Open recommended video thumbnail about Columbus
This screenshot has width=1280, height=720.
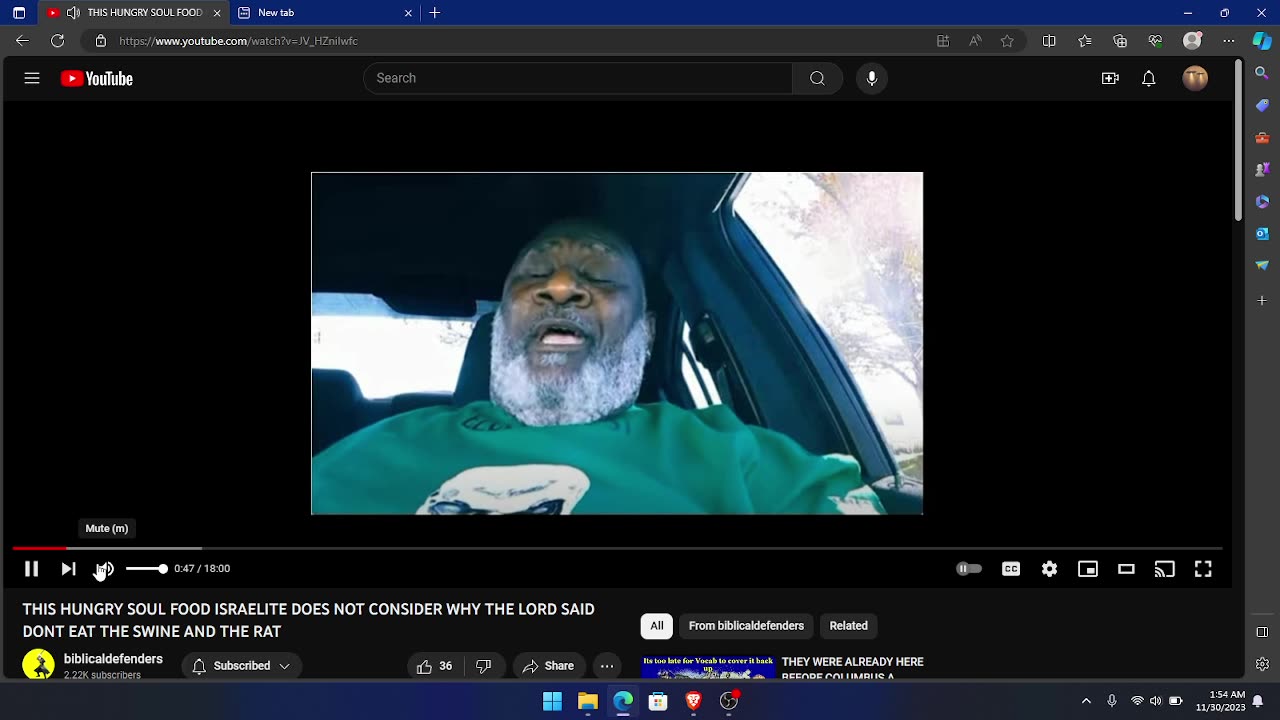tap(708, 668)
